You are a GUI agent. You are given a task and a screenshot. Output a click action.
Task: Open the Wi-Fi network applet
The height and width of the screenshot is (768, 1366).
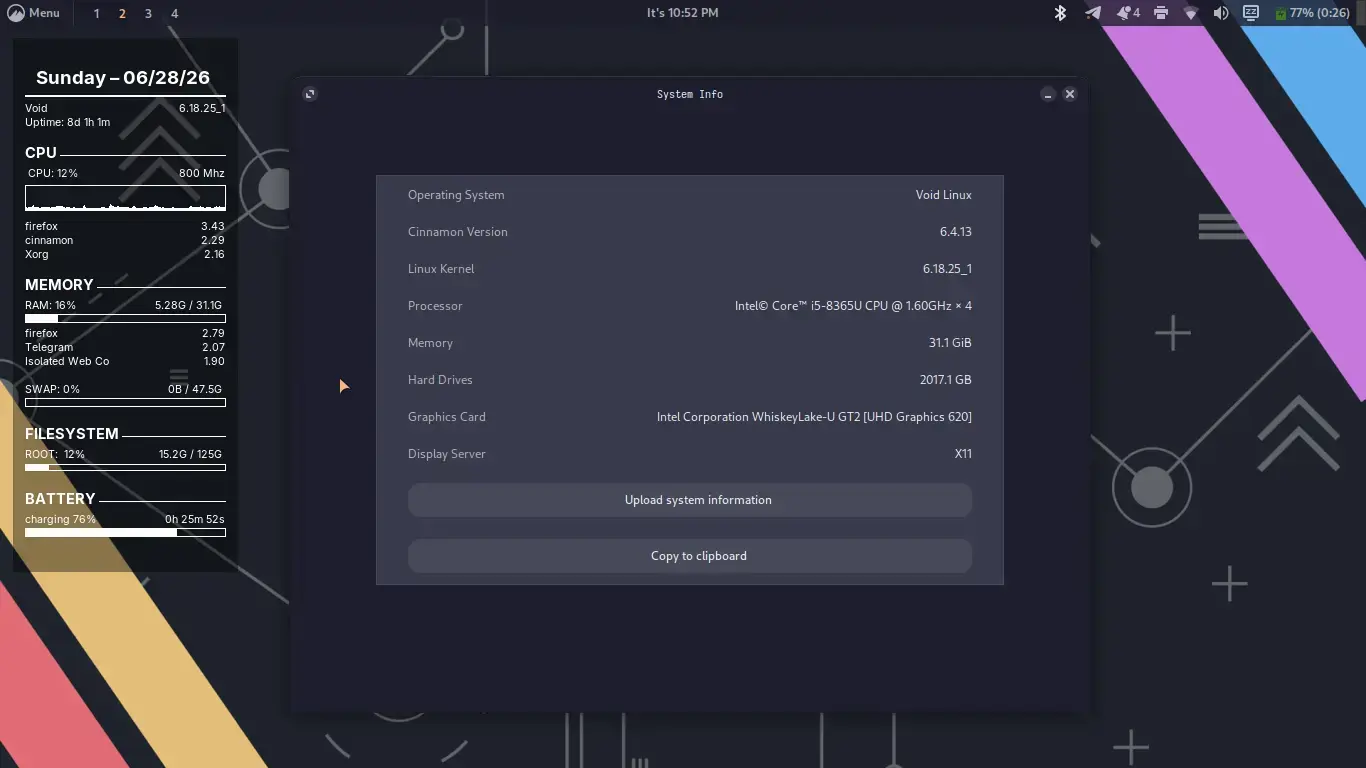point(1190,13)
